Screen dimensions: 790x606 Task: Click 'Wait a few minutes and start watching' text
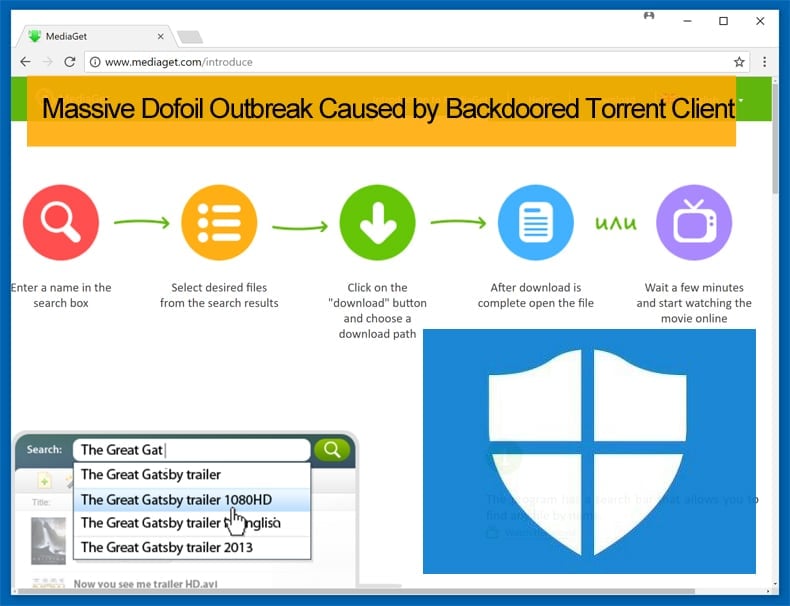click(x=694, y=303)
